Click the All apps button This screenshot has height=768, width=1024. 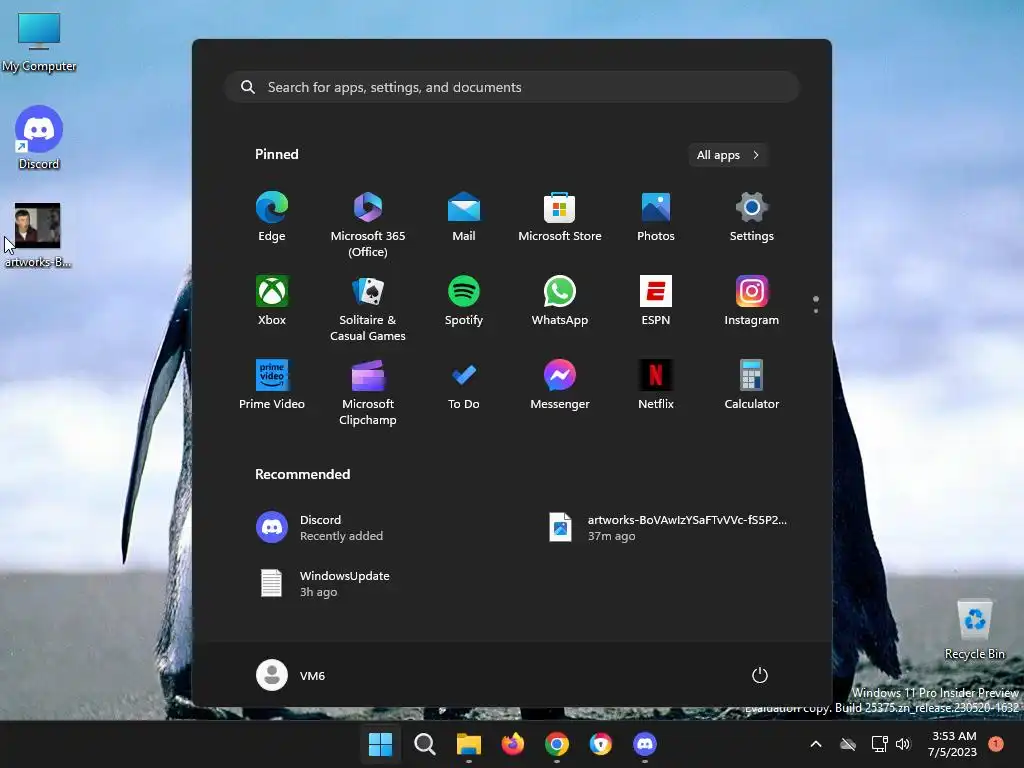click(728, 155)
